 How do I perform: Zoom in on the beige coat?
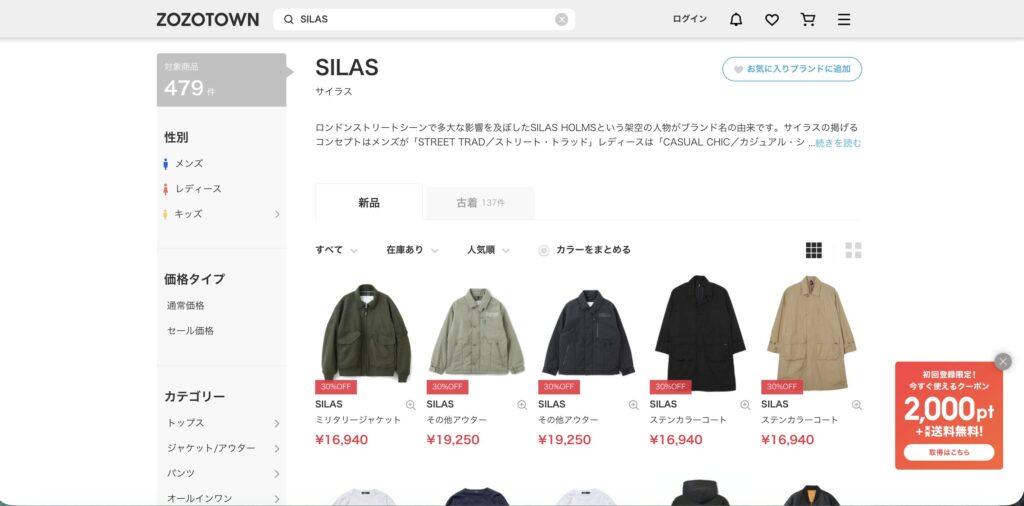(856, 405)
